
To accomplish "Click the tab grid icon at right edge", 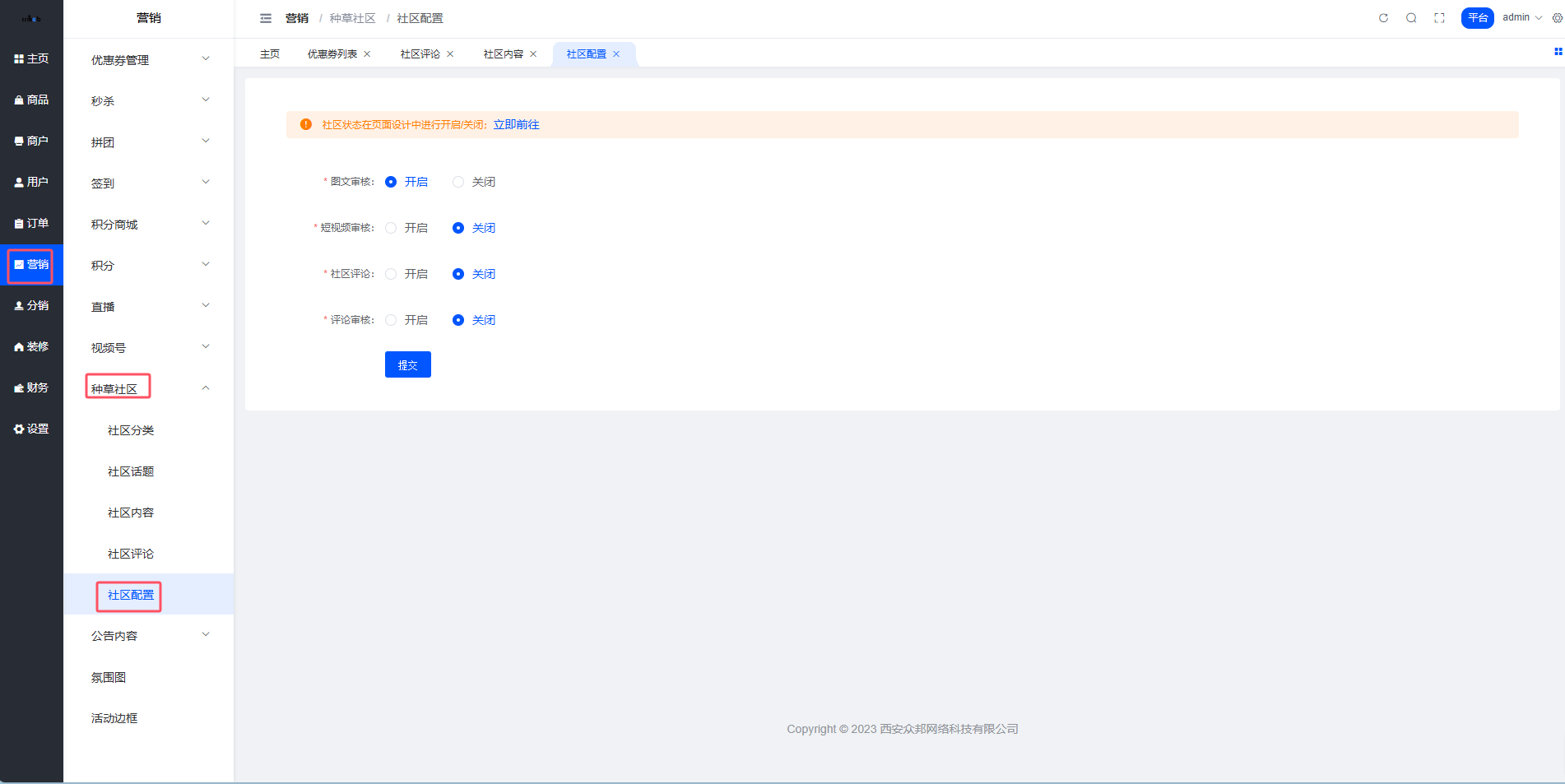I will 1558,52.
